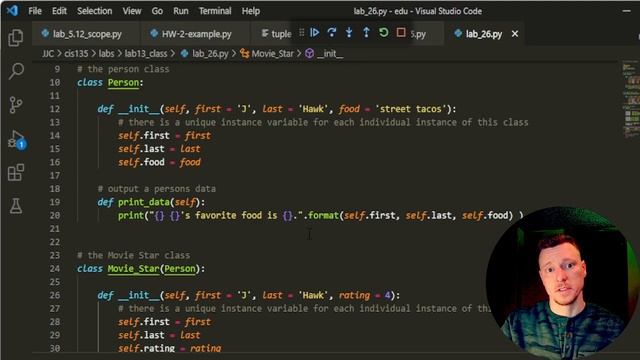Click lab13_class in the breadcrumb
The width and height of the screenshot is (640, 360).
point(146,54)
